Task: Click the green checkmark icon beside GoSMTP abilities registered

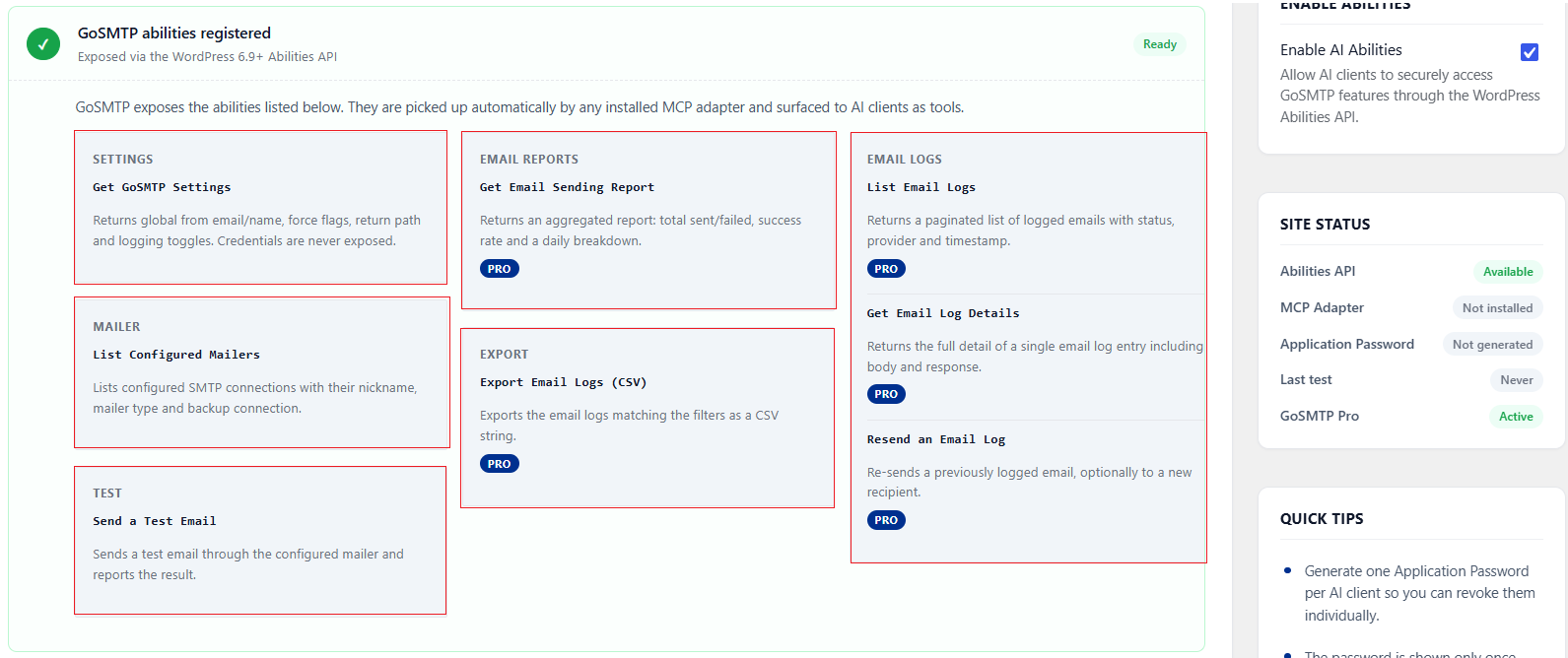Action: click(43, 43)
